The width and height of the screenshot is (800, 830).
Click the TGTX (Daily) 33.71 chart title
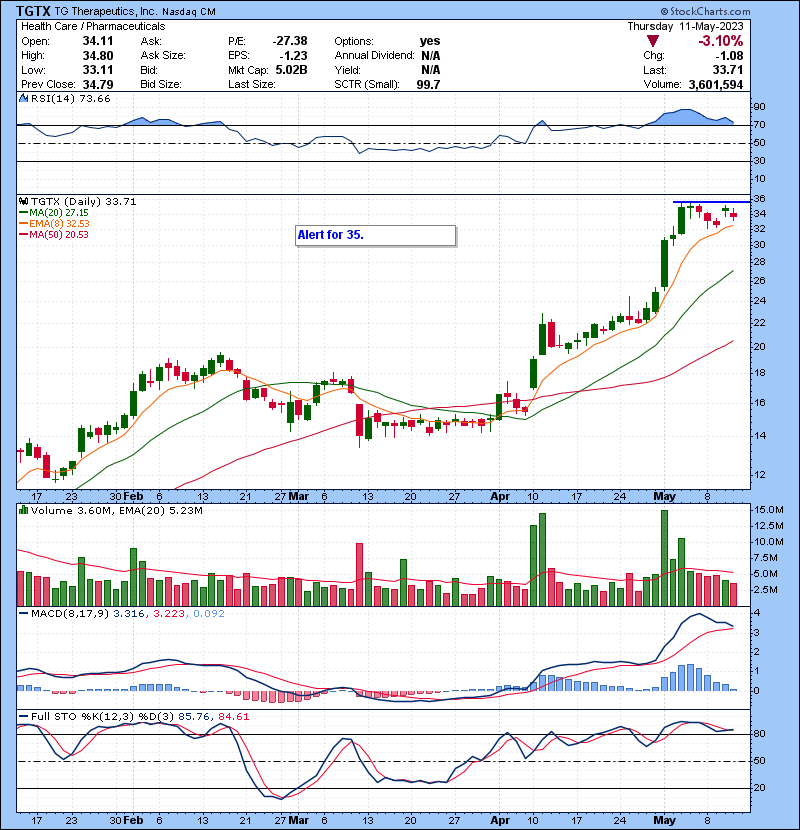point(83,201)
